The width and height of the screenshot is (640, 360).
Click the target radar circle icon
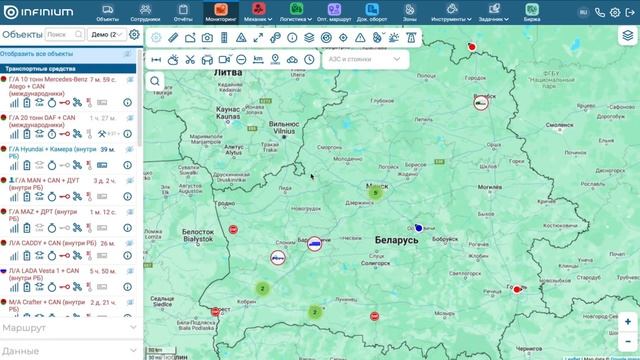point(326,38)
